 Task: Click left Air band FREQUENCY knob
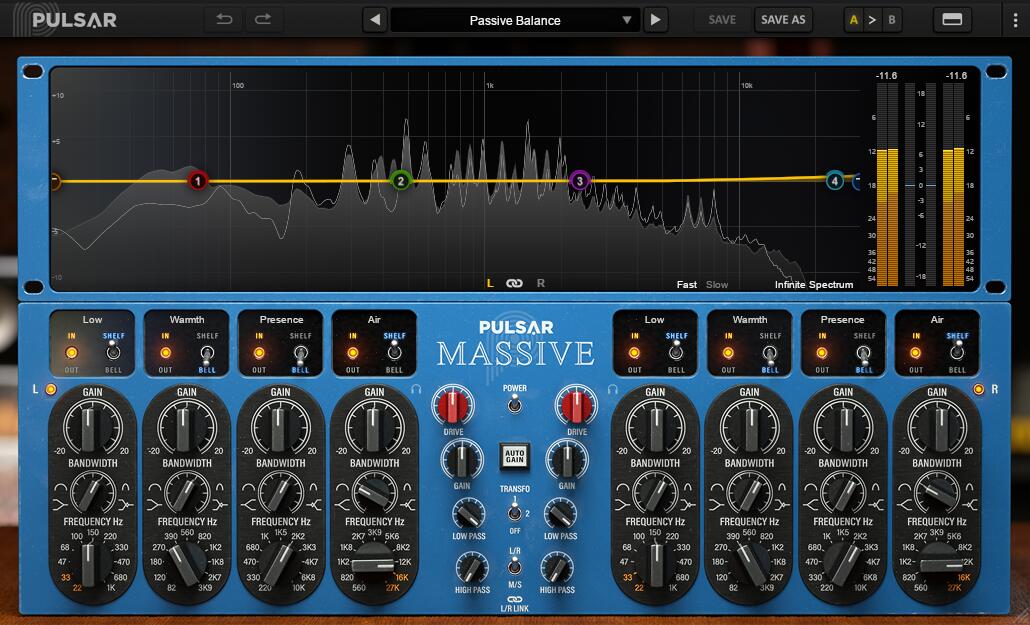tap(373, 564)
